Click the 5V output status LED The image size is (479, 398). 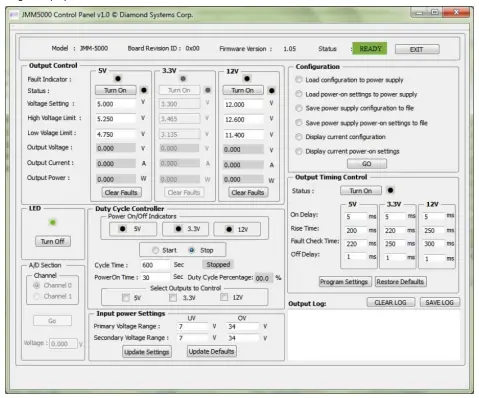pos(144,90)
